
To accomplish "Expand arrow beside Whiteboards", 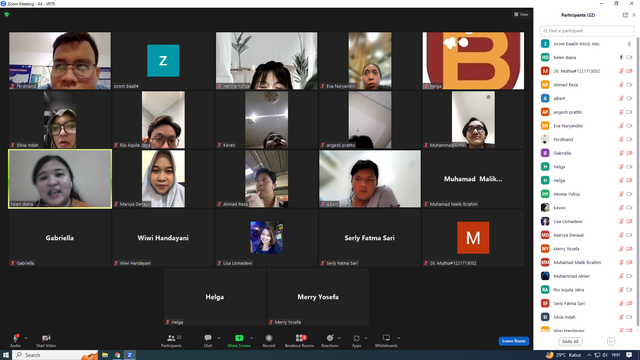I will click(x=399, y=338).
